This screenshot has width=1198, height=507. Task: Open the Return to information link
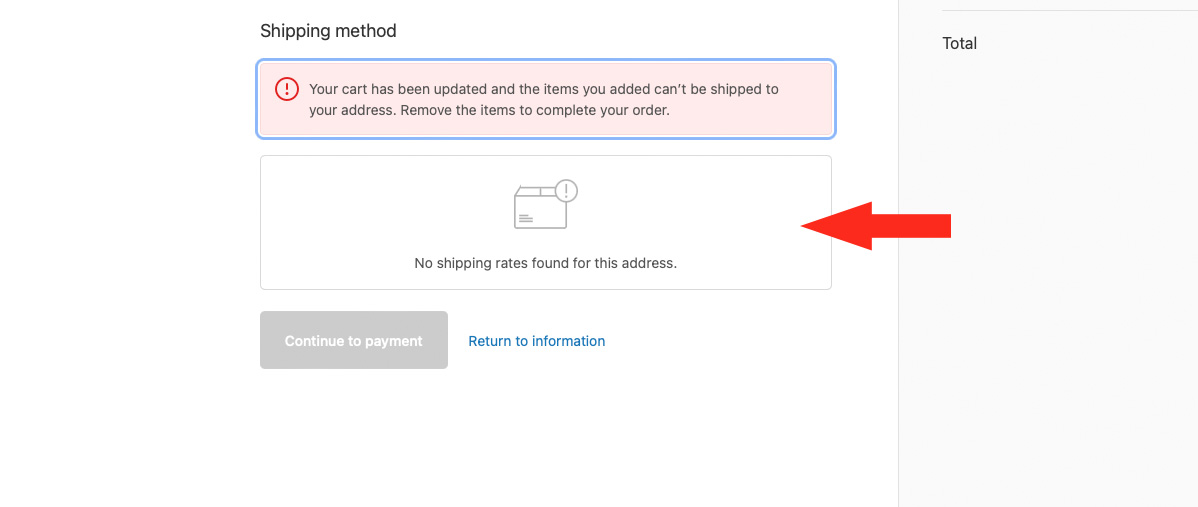[536, 341]
